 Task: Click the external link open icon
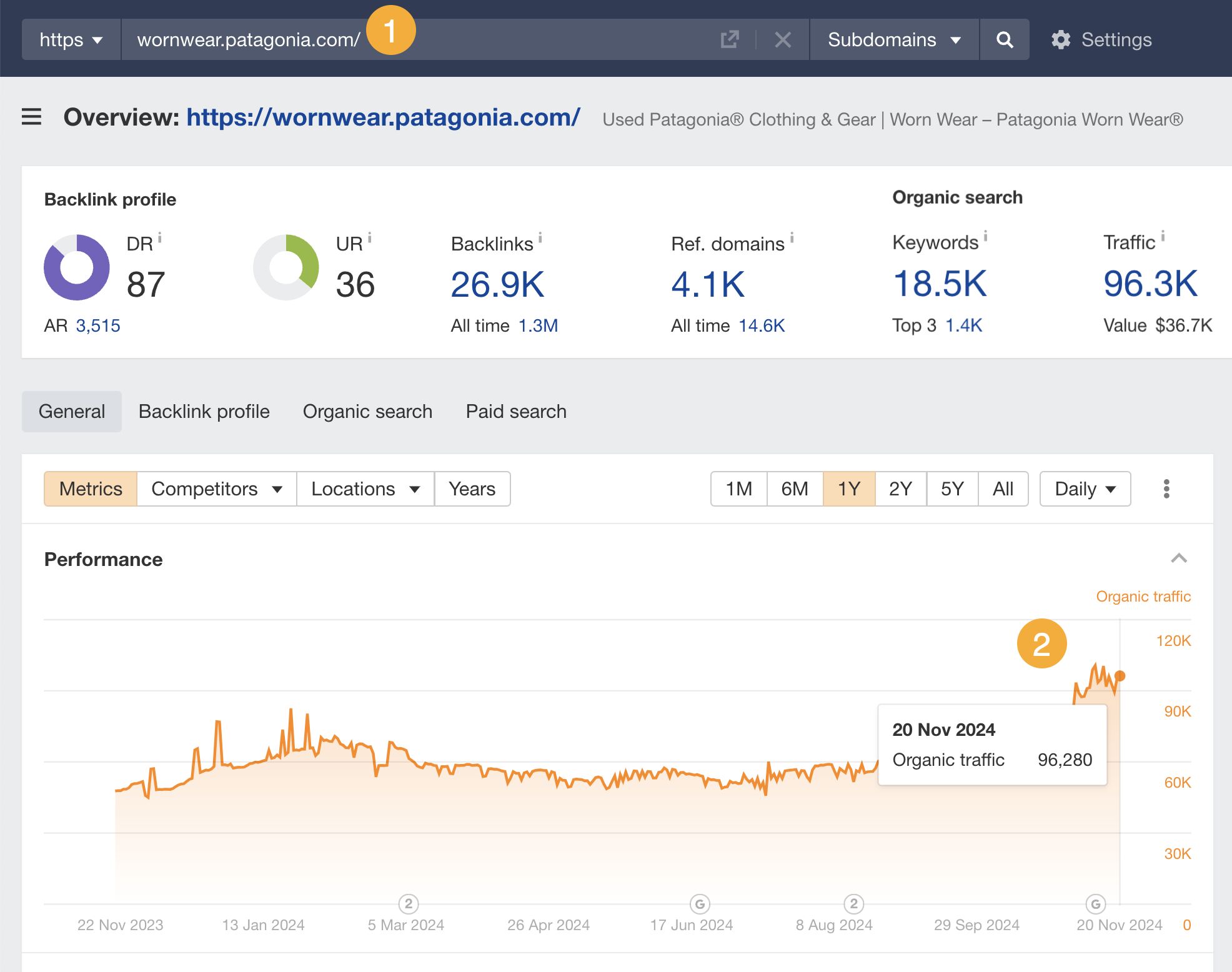tap(729, 39)
